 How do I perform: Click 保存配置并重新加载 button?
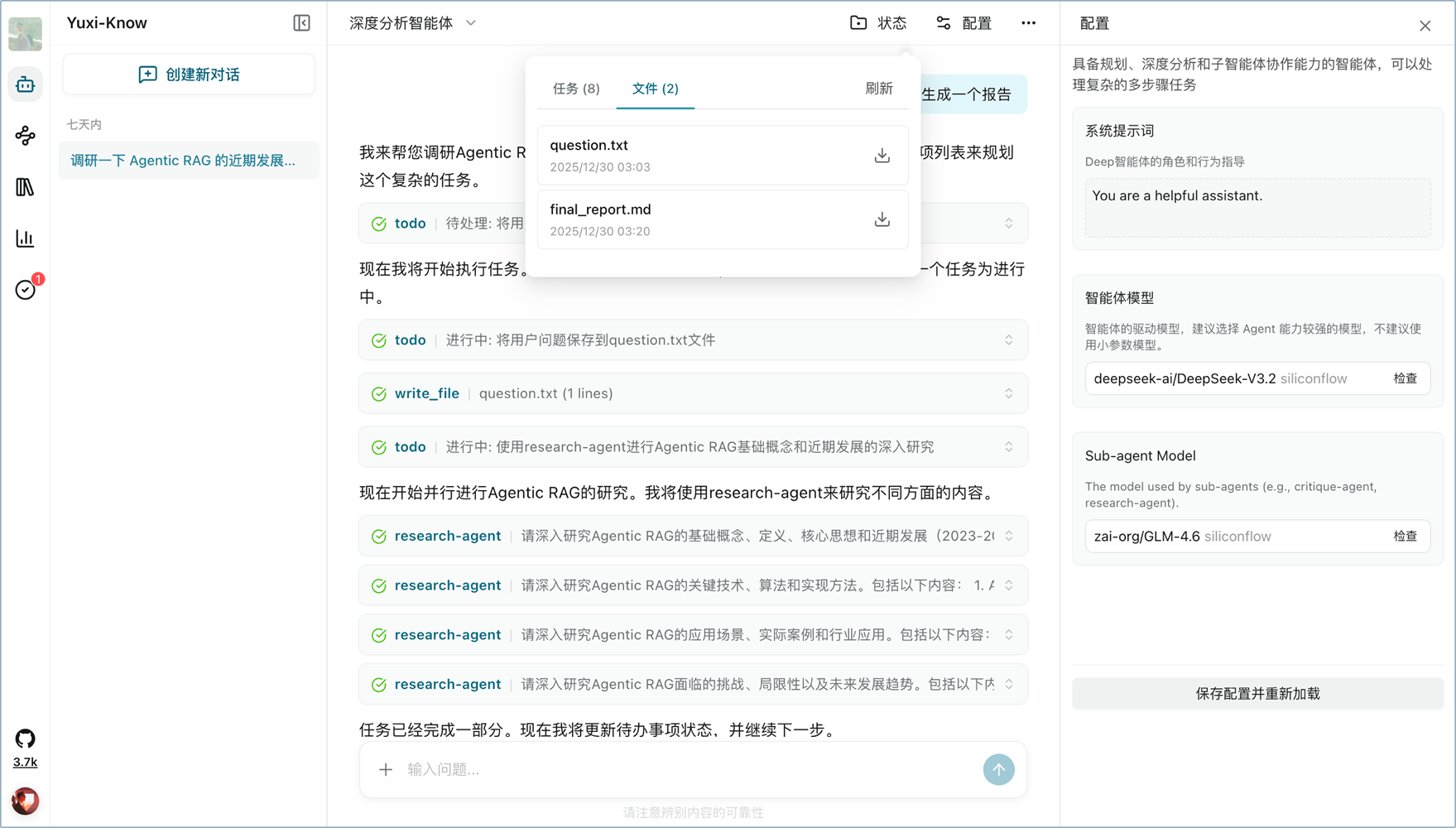pos(1257,694)
